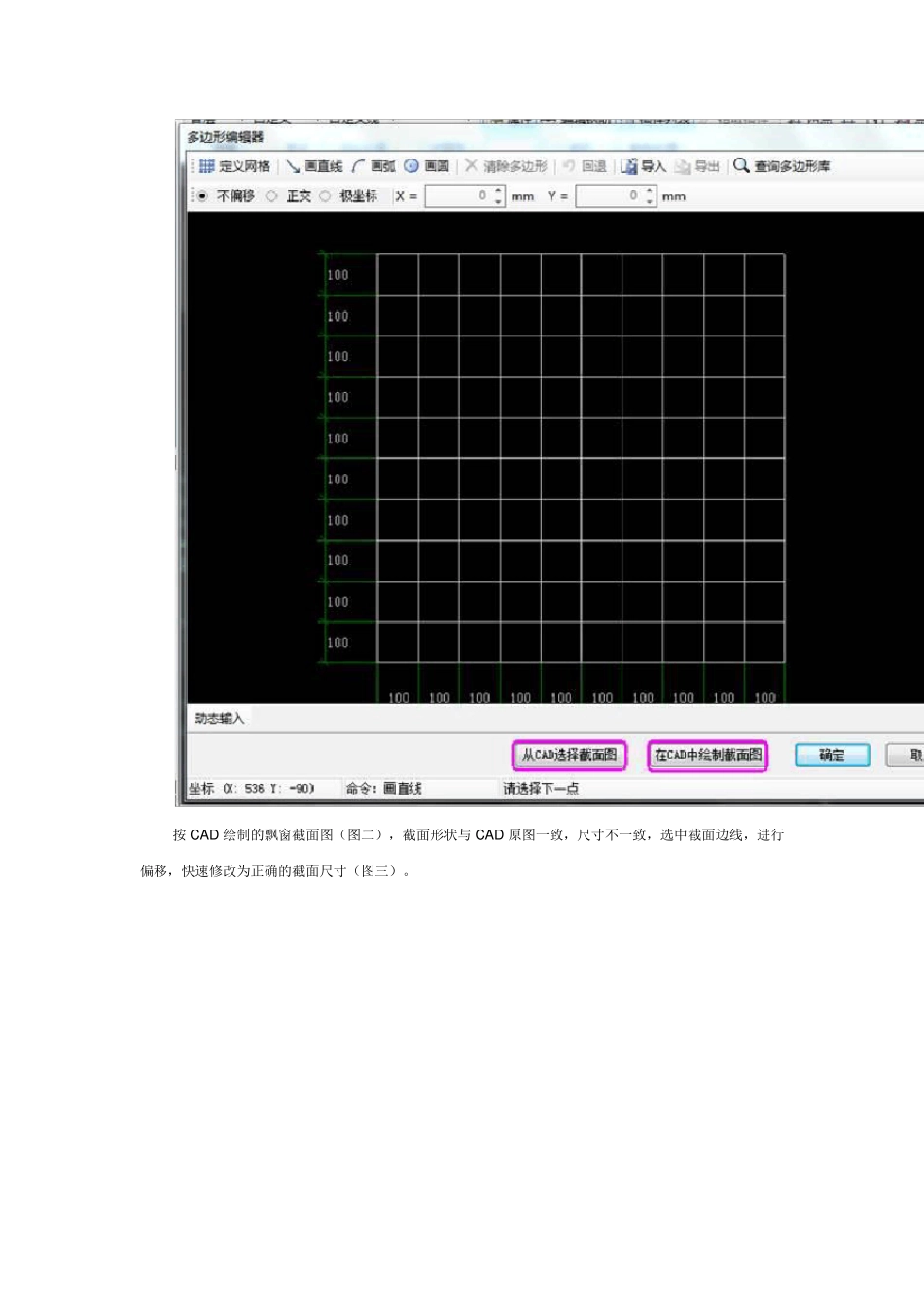Decrease the Y value with stepper down arrow

650,202
